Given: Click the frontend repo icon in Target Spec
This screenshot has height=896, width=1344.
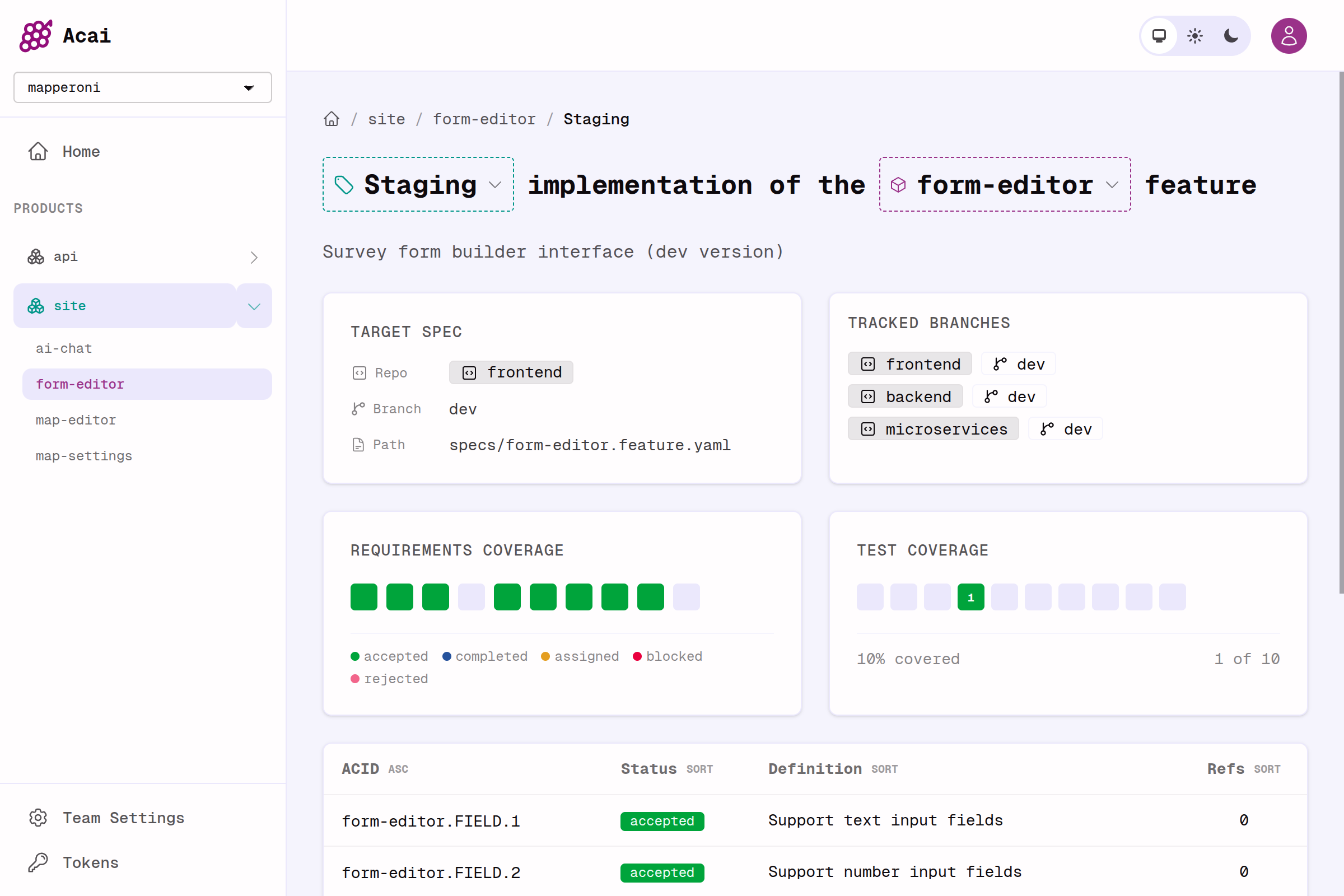Looking at the screenshot, I should [470, 372].
